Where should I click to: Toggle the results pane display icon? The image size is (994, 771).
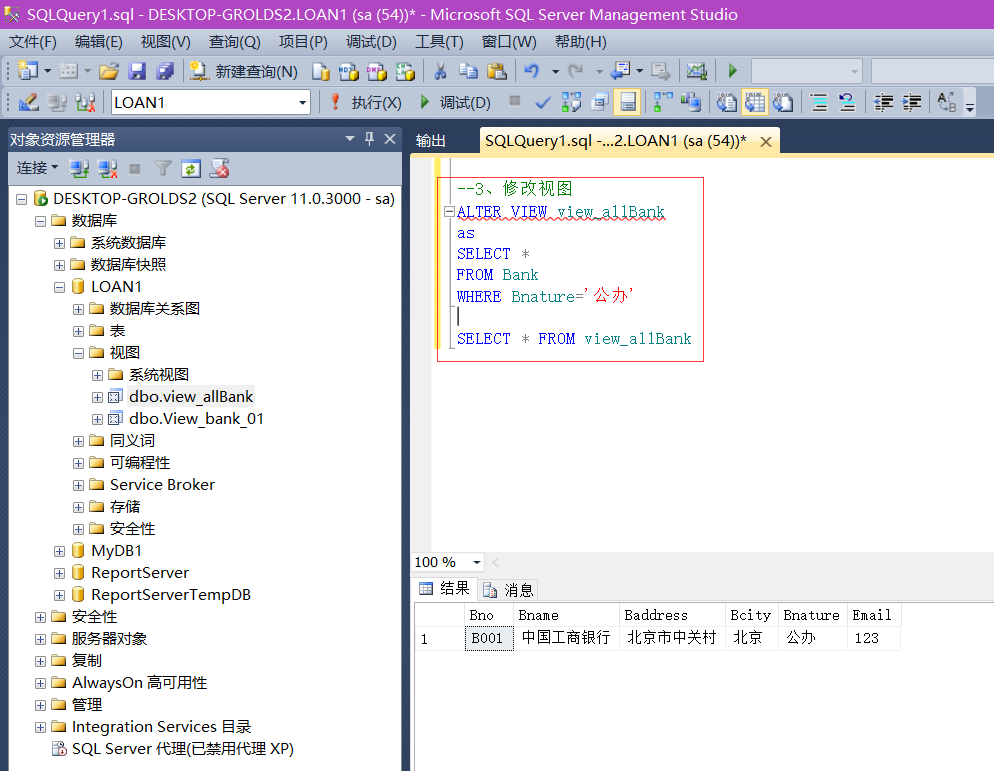(625, 100)
